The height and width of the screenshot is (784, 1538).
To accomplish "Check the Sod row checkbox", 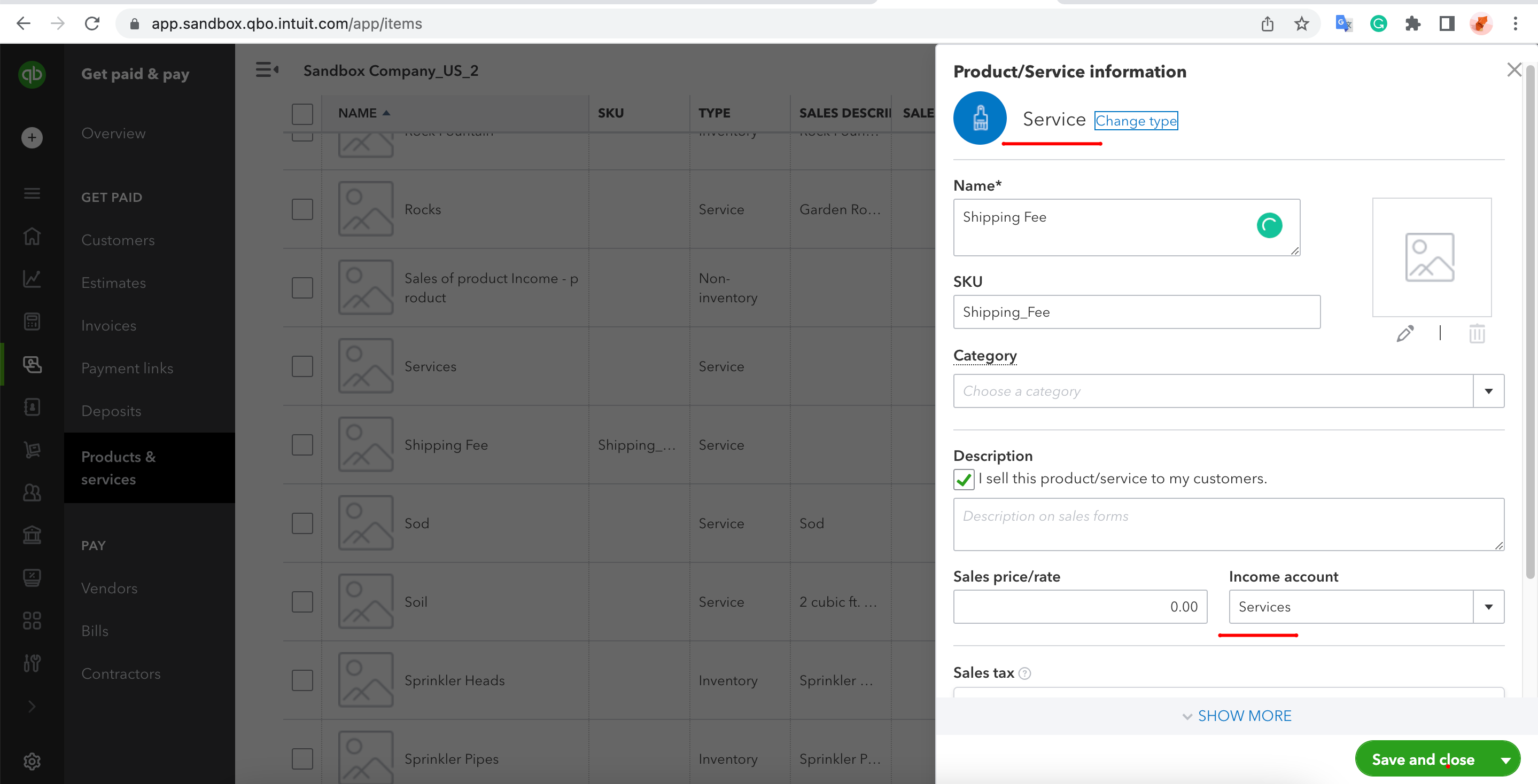I will [x=302, y=523].
